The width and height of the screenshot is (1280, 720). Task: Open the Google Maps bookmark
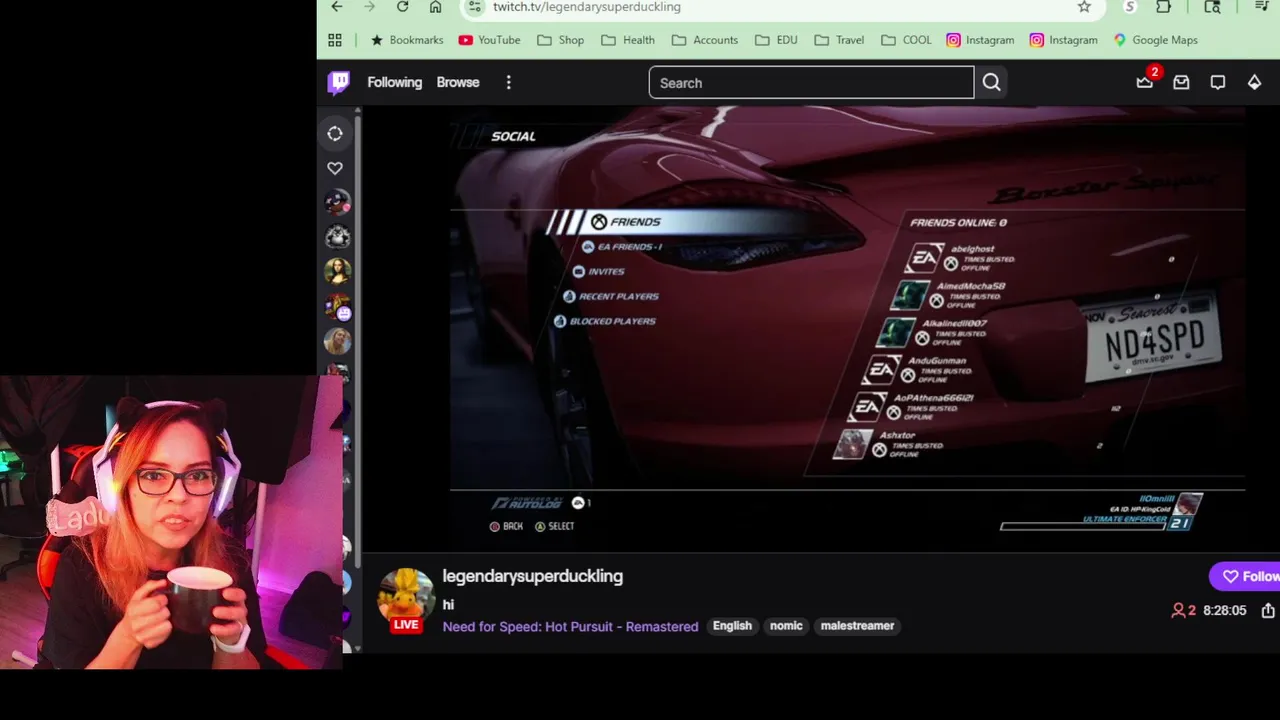coord(1155,40)
